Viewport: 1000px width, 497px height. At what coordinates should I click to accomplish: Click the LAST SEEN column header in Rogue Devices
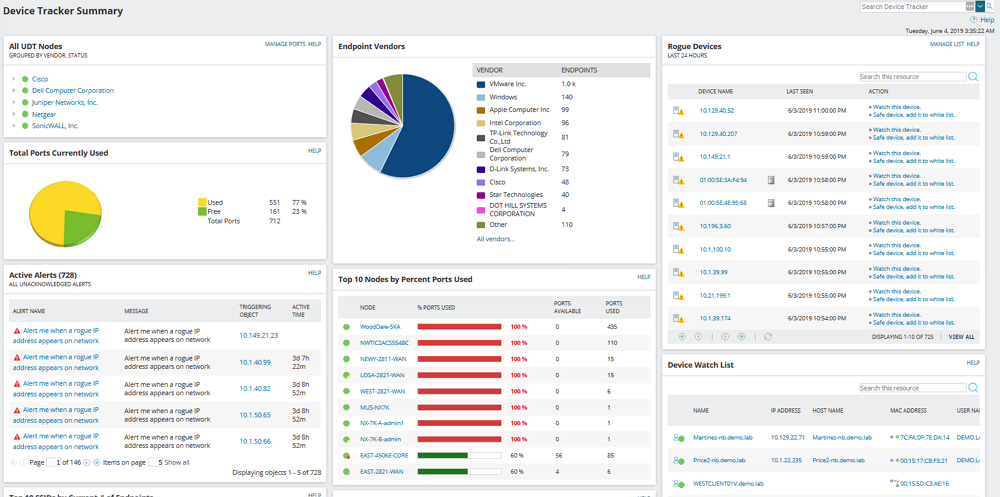[800, 92]
